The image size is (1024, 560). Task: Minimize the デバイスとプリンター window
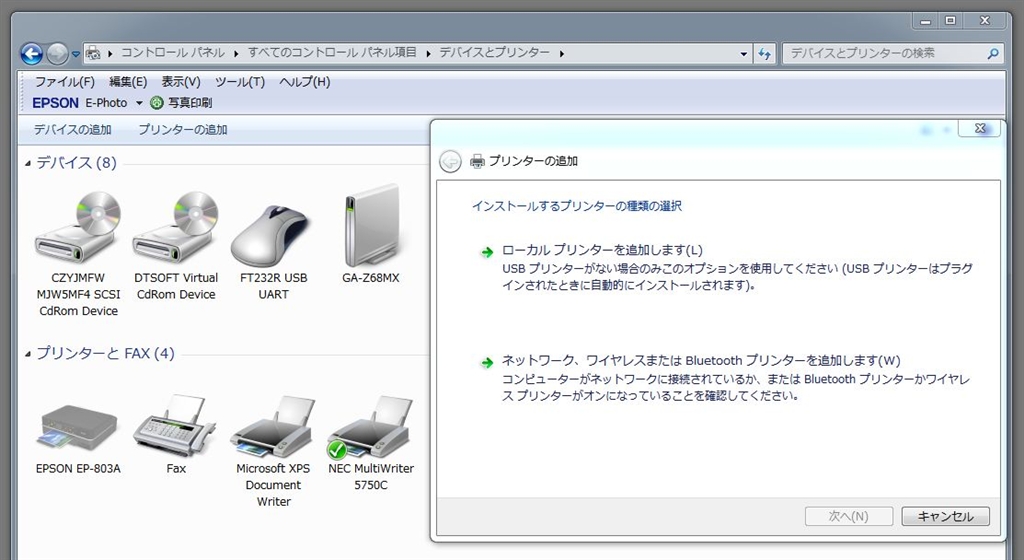[x=925, y=22]
